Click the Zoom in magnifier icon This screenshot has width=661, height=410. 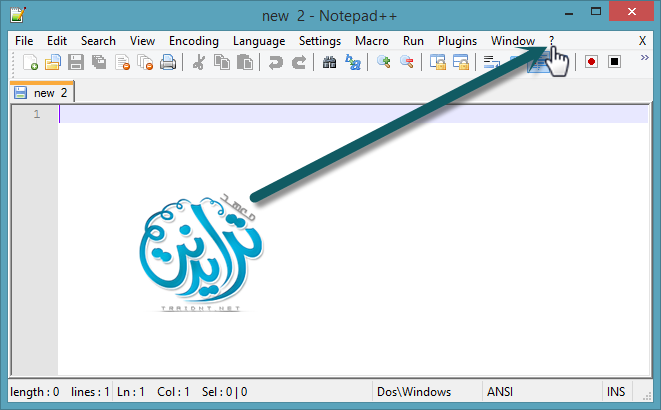coord(383,62)
